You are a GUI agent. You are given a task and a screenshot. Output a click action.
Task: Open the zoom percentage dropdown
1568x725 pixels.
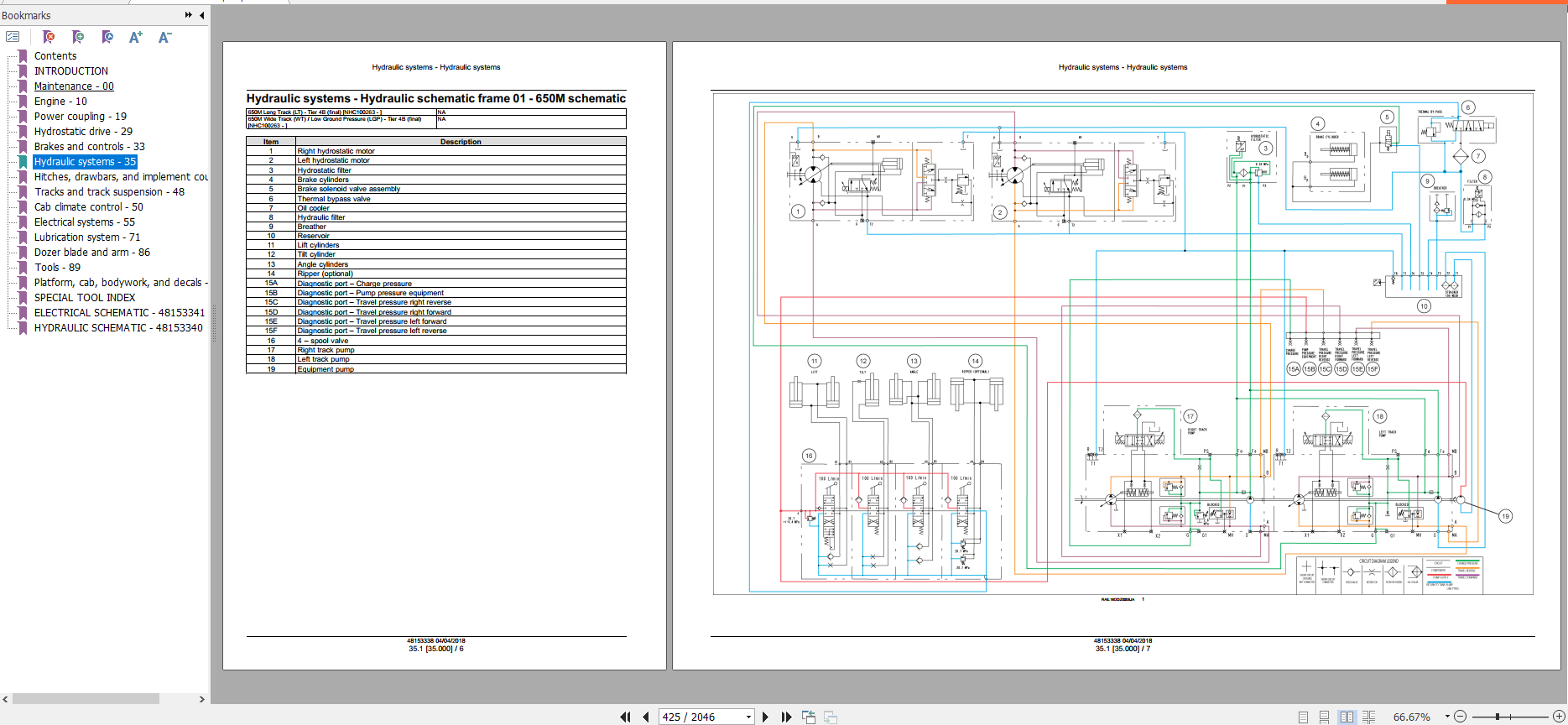pyautogui.click(x=1447, y=717)
